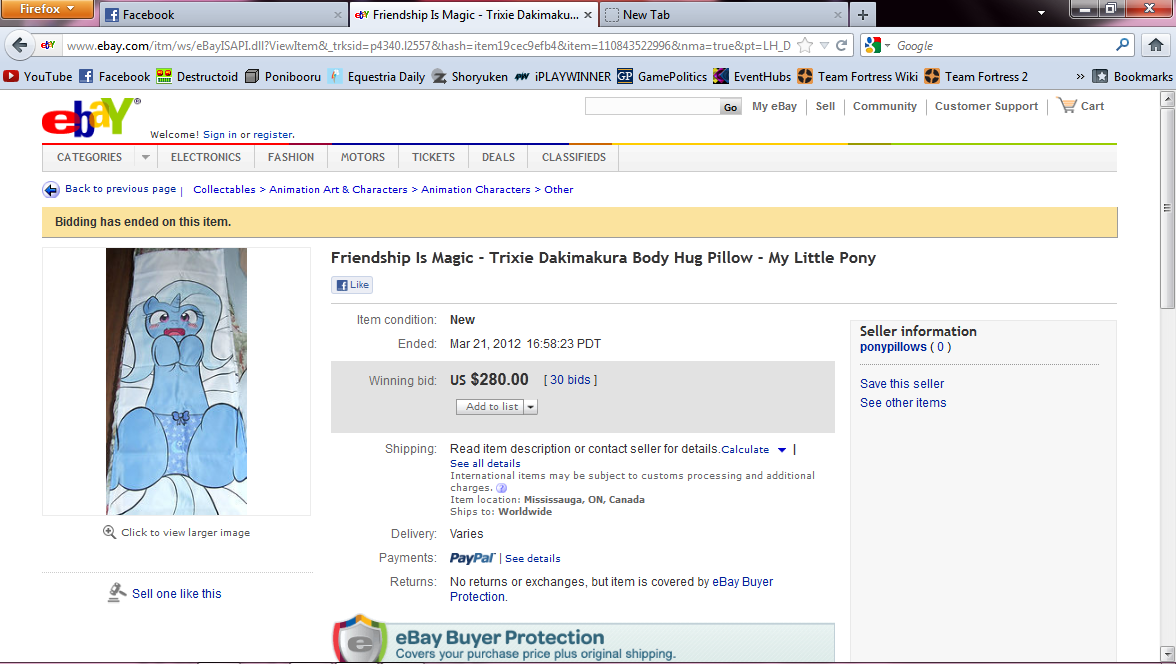This screenshot has height=664, width=1176.
Task: Click the scrollbar down arrow
Action: [x=1167, y=653]
